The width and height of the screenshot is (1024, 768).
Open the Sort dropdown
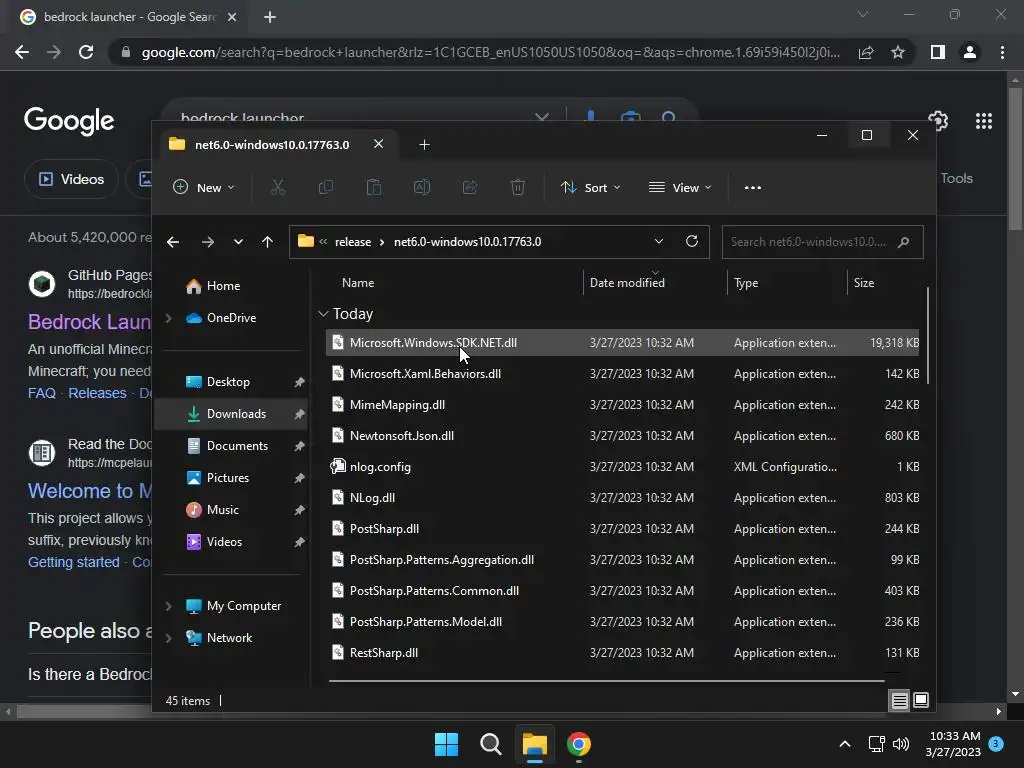pos(591,187)
